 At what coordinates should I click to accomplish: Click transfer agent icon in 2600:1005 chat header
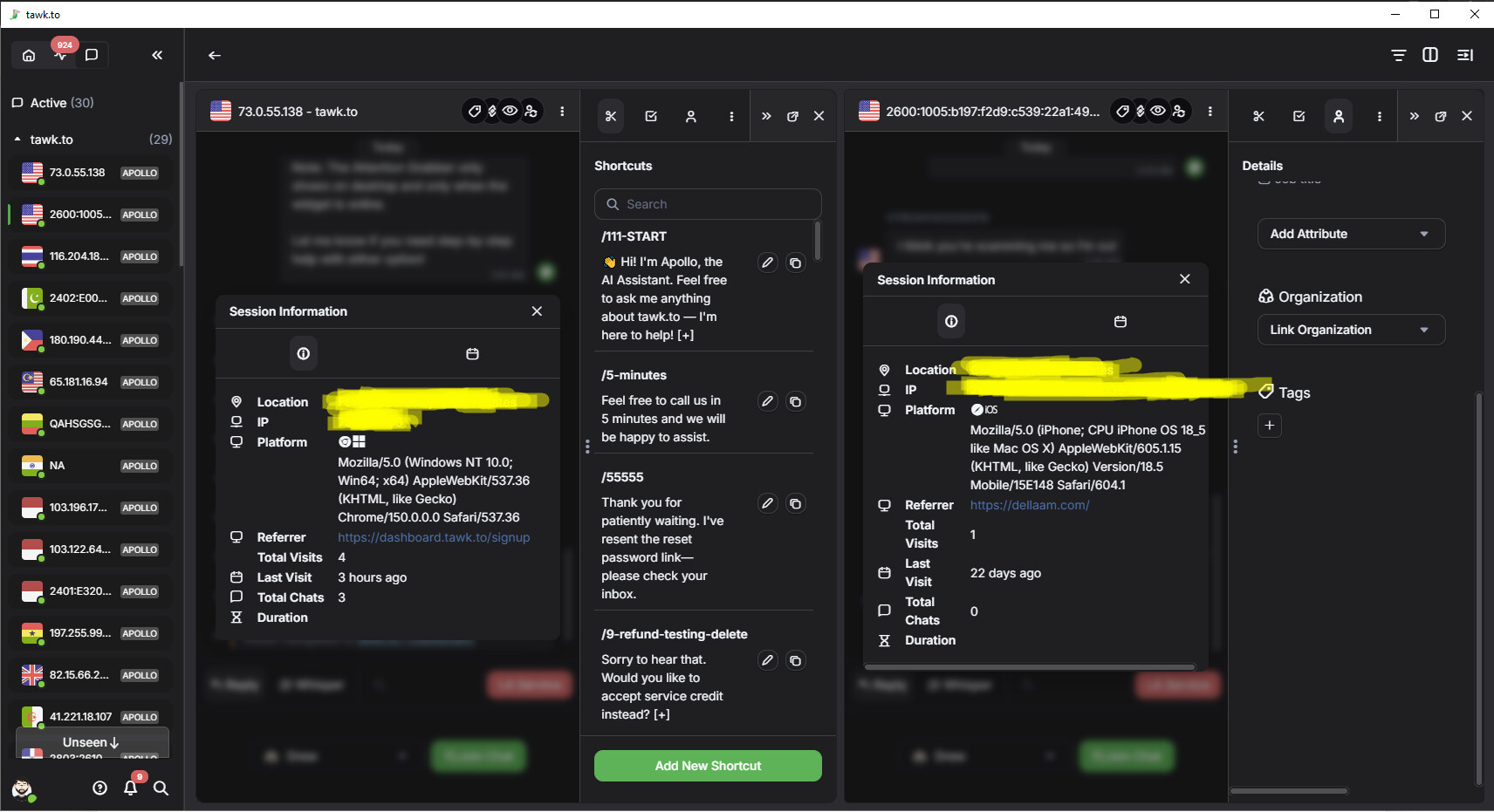pos(1179,112)
